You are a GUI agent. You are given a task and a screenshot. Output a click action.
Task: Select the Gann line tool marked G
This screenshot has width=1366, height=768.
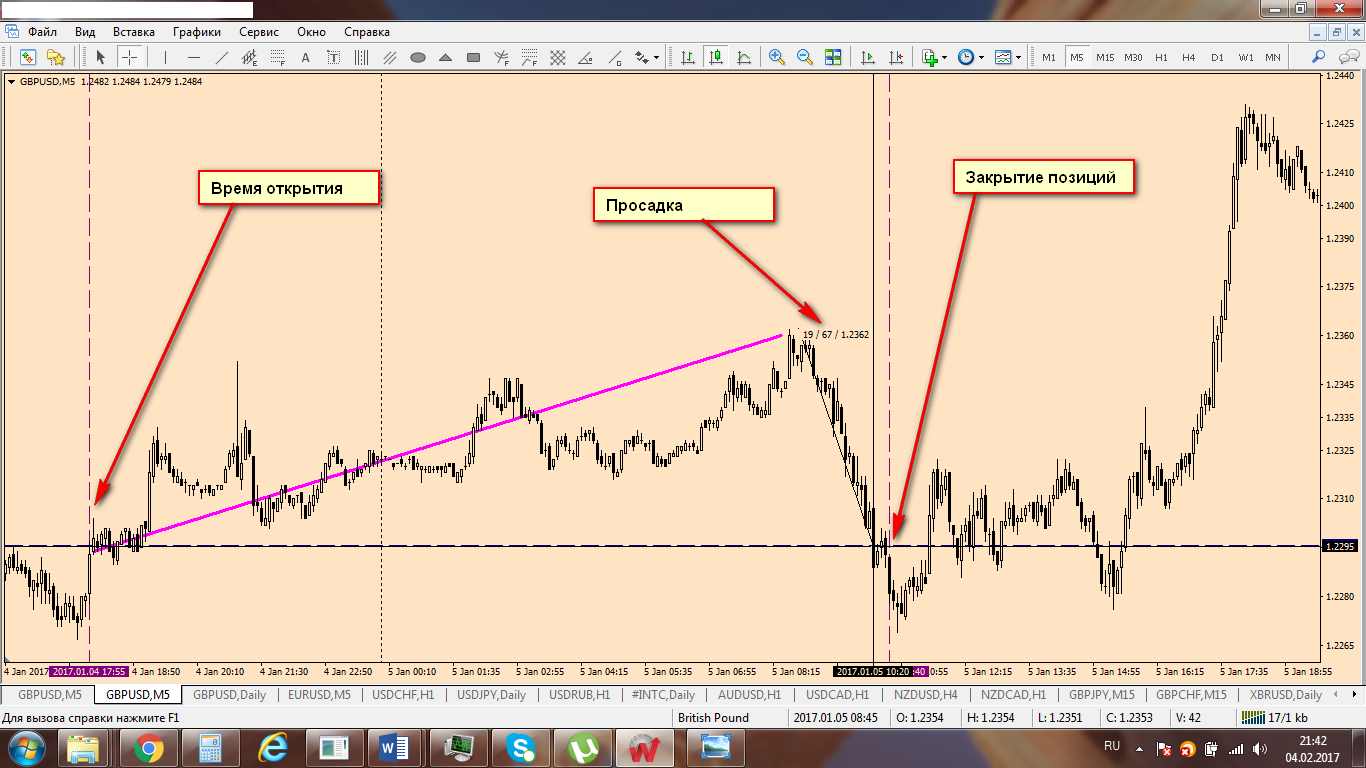click(614, 57)
